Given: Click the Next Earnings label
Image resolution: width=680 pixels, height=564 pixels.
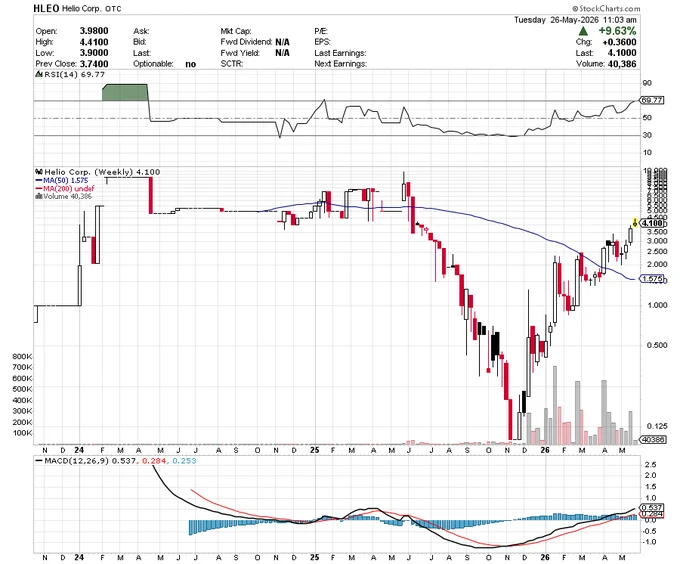Looking at the screenshot, I should point(340,64).
